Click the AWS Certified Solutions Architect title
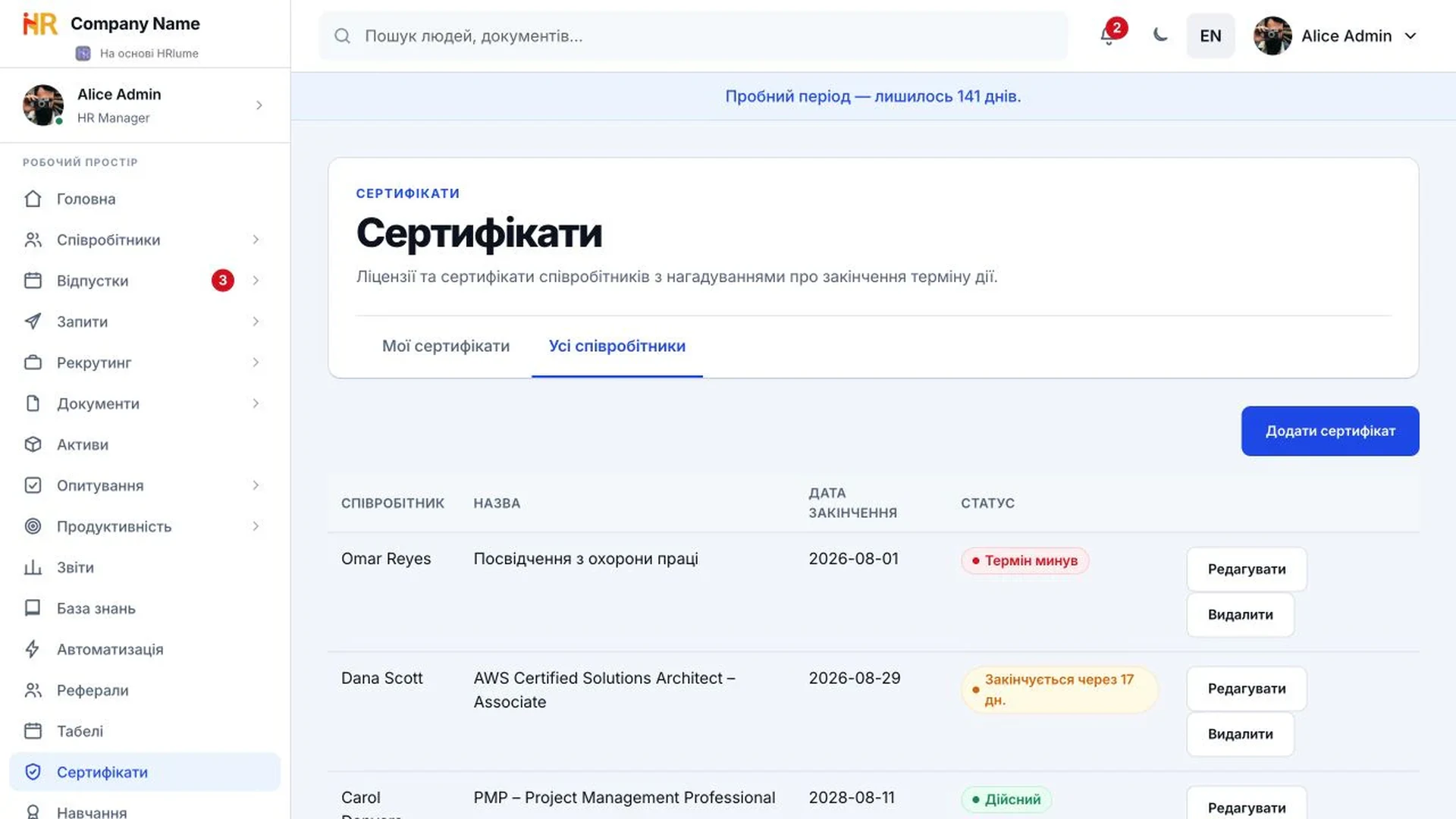The height and width of the screenshot is (819, 1456). pos(604,690)
